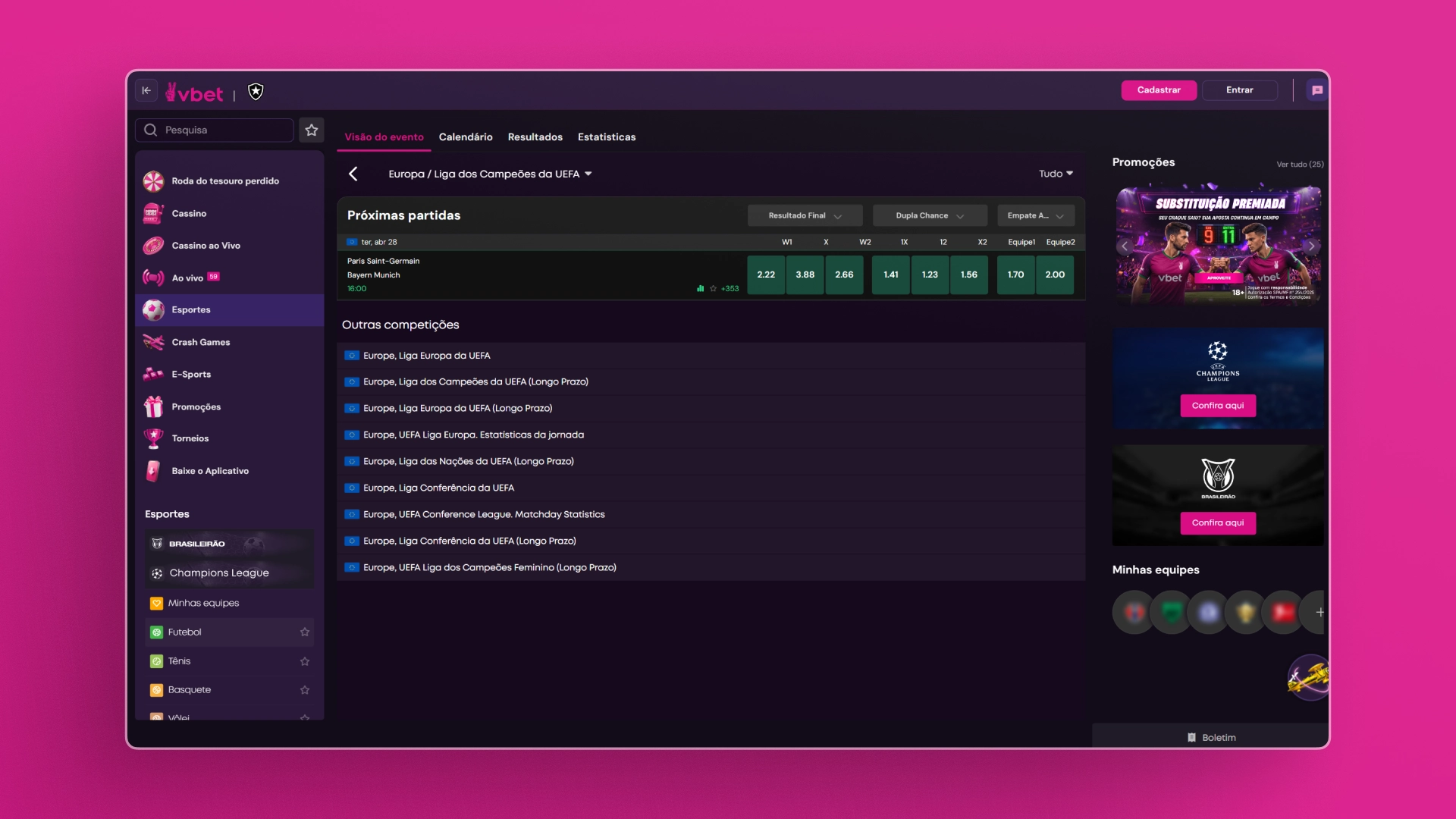Click the Botafogo shield logo in the header
Screen dimensions: 1456x819
(x=256, y=92)
